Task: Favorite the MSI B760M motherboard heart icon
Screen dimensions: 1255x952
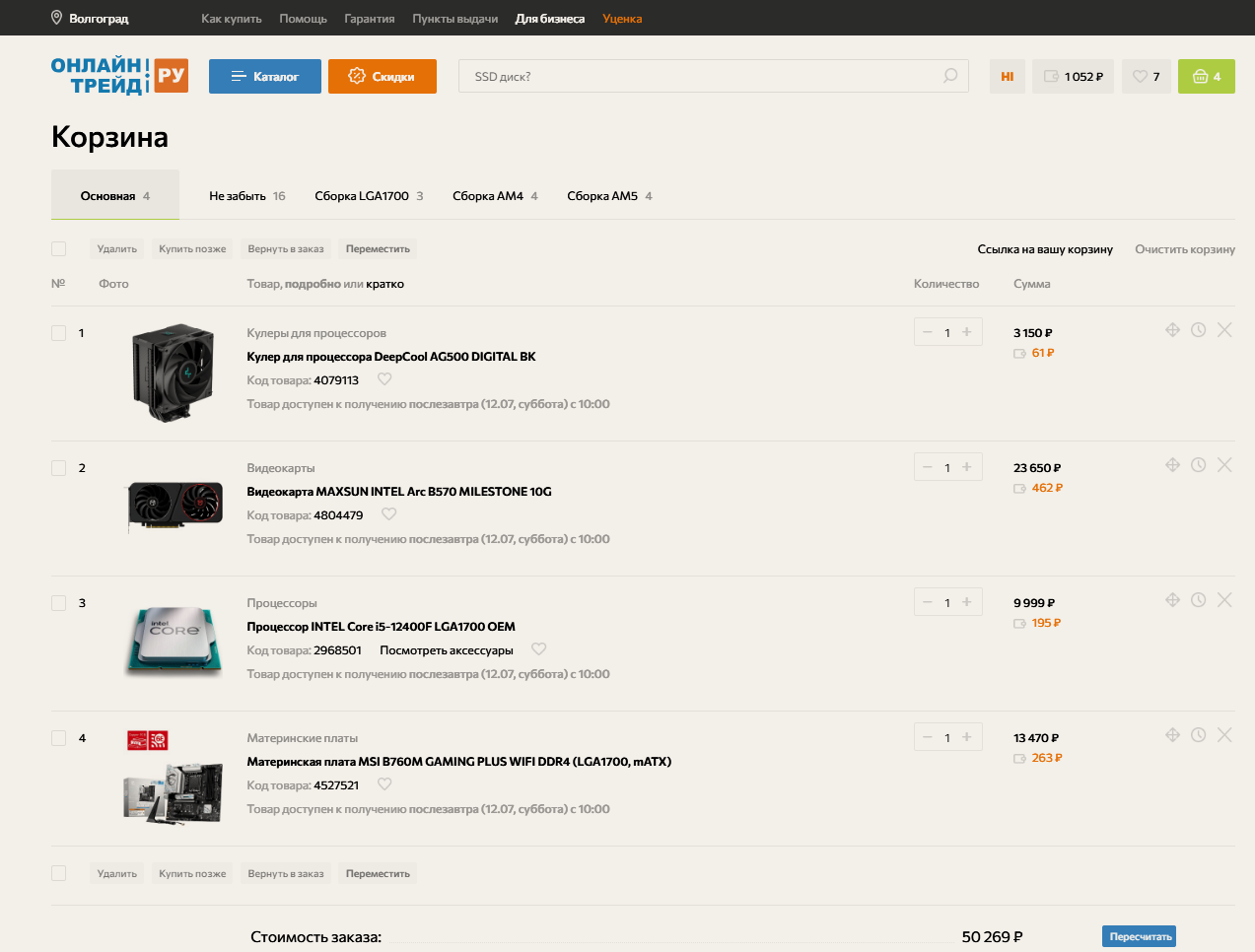Action: [x=384, y=784]
